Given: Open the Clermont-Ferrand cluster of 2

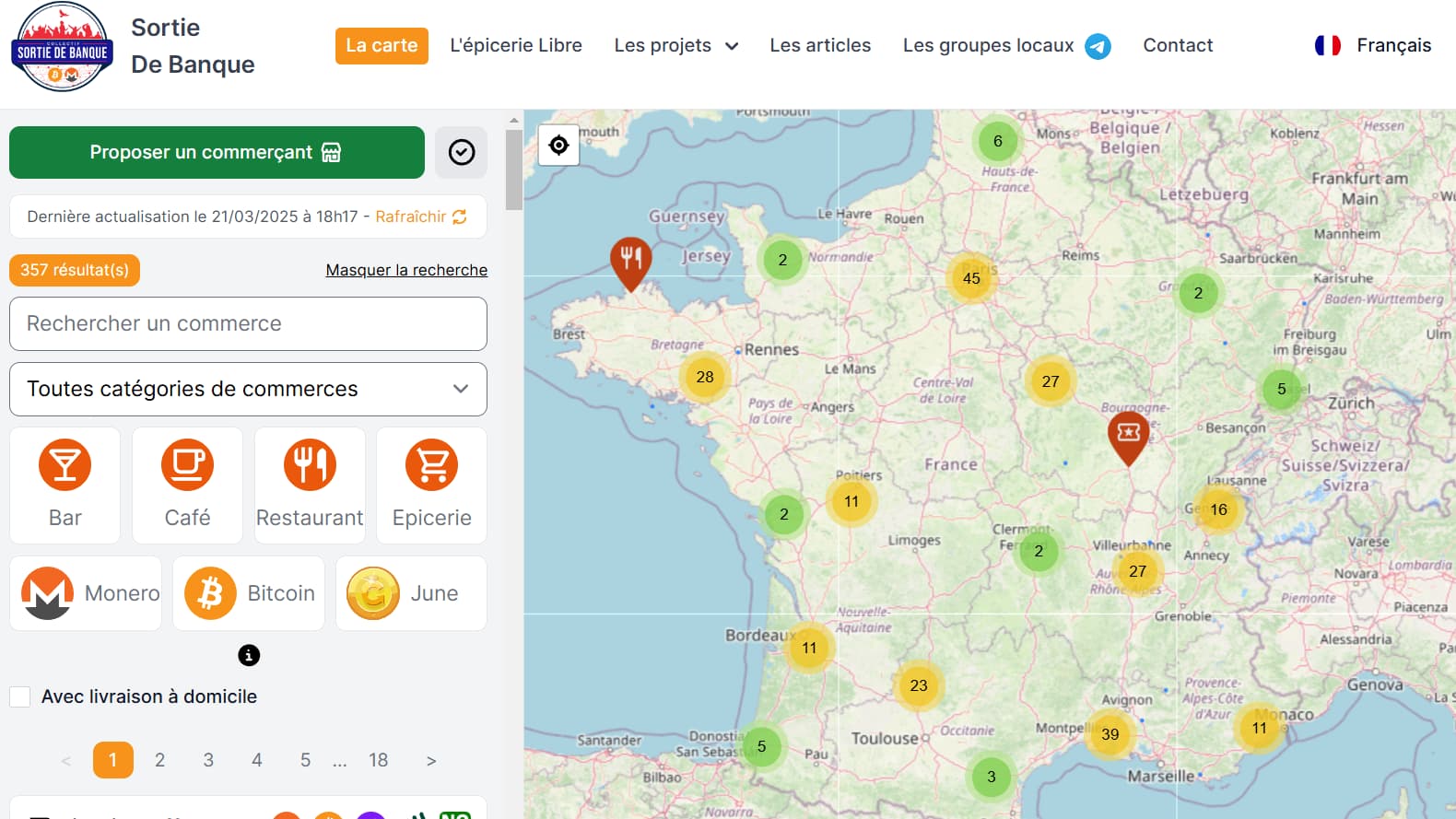Looking at the screenshot, I should (1039, 551).
